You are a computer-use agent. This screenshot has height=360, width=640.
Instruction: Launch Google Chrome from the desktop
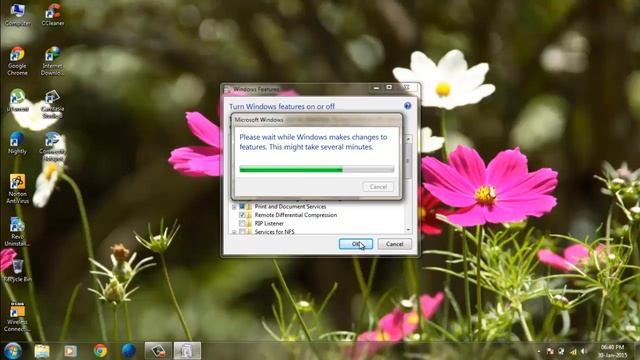tap(18, 61)
